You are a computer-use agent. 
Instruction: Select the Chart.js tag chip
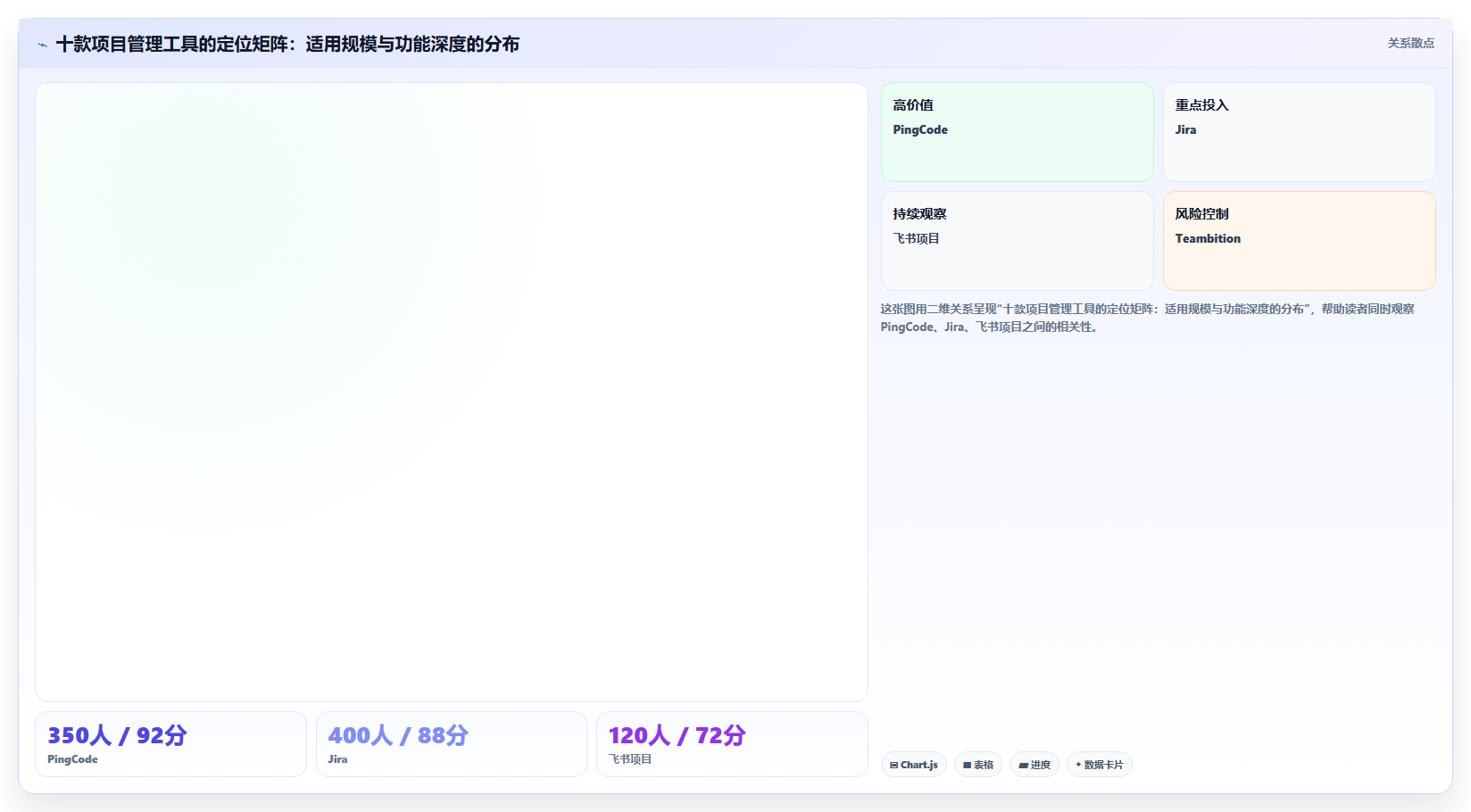[914, 765]
